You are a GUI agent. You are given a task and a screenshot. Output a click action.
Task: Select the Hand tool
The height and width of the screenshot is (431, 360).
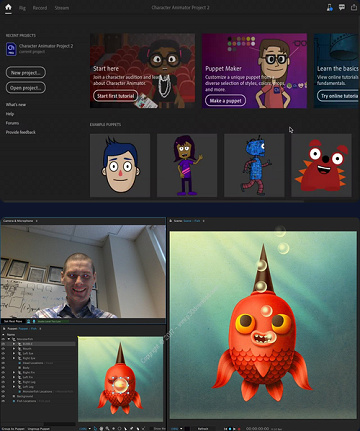[101, 429]
